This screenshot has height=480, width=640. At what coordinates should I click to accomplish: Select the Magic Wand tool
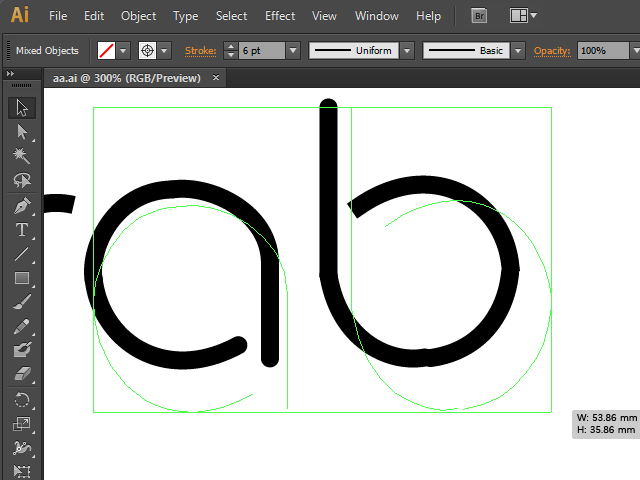22,156
